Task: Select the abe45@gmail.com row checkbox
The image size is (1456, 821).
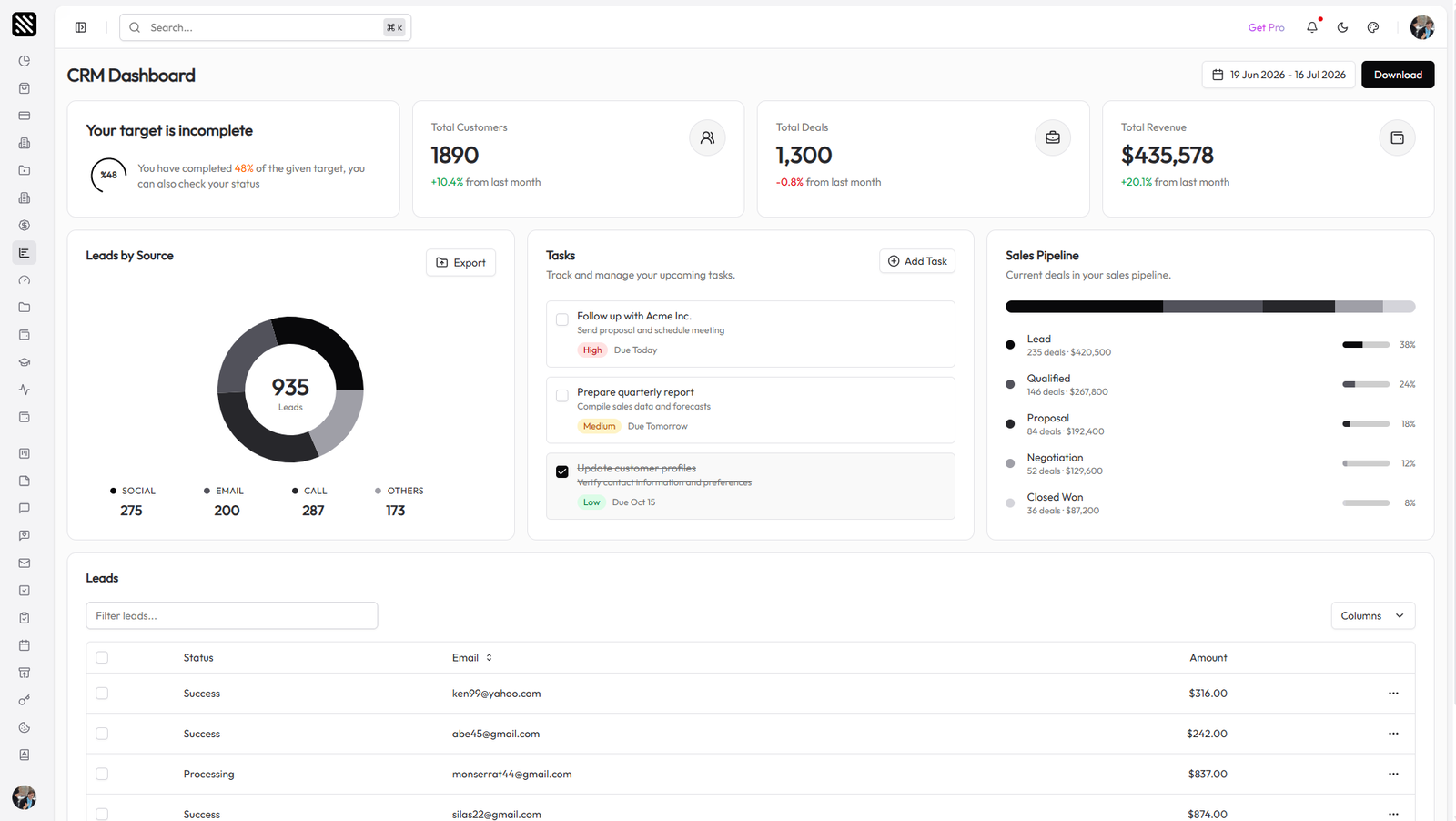Action: 102,734
